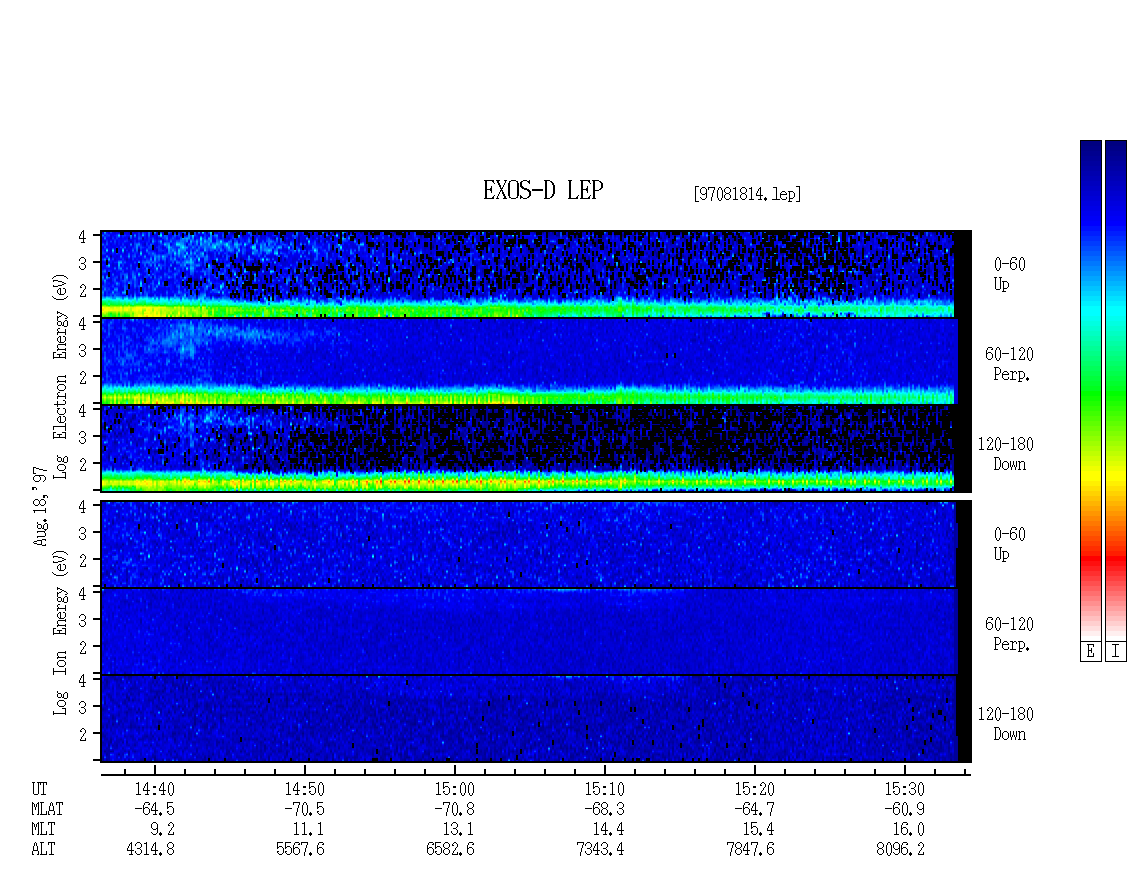Click the MLAT value -68.3
Viewport: 1130px width, 875px height.
click(604, 809)
